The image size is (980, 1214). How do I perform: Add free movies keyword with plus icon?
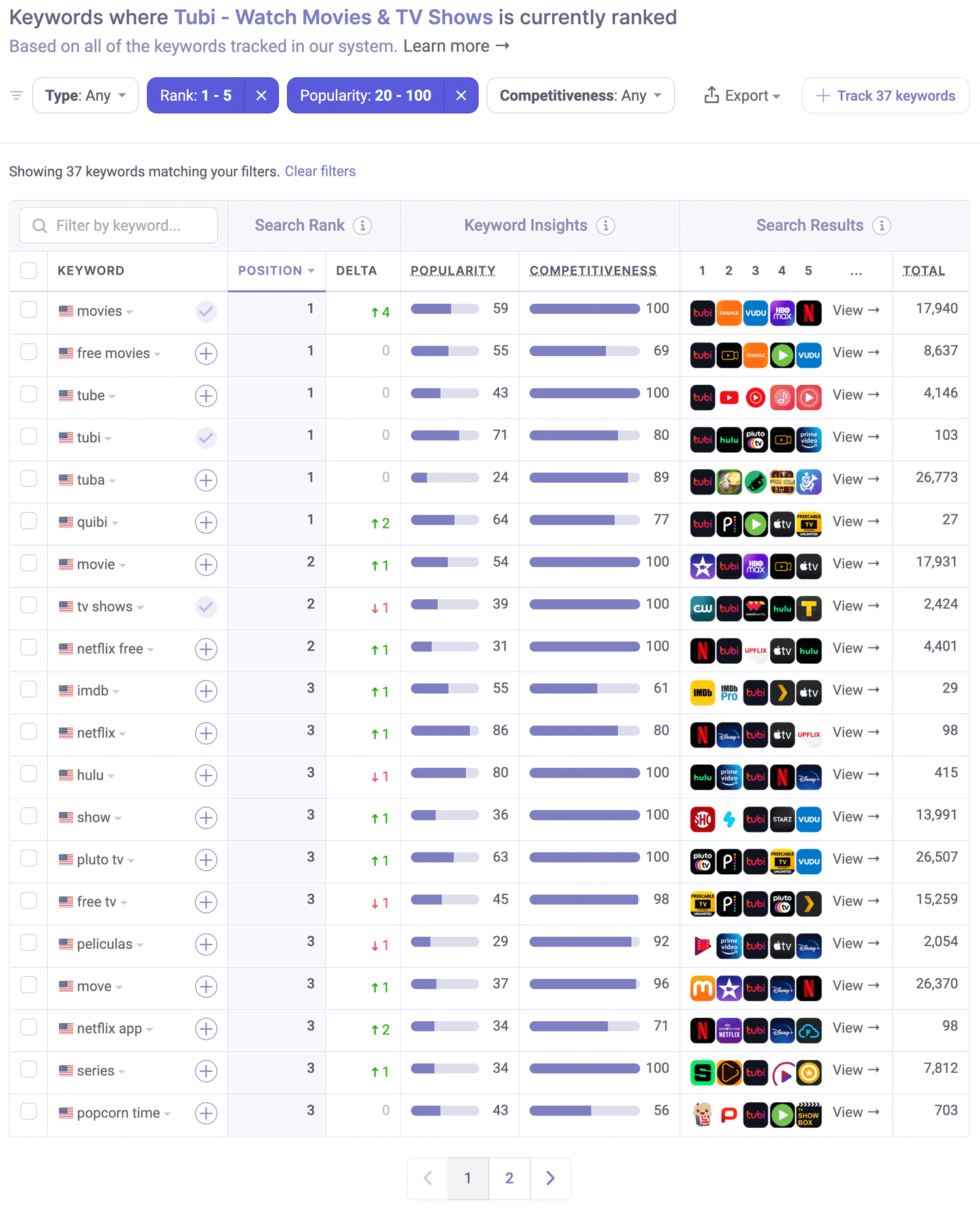(x=206, y=353)
